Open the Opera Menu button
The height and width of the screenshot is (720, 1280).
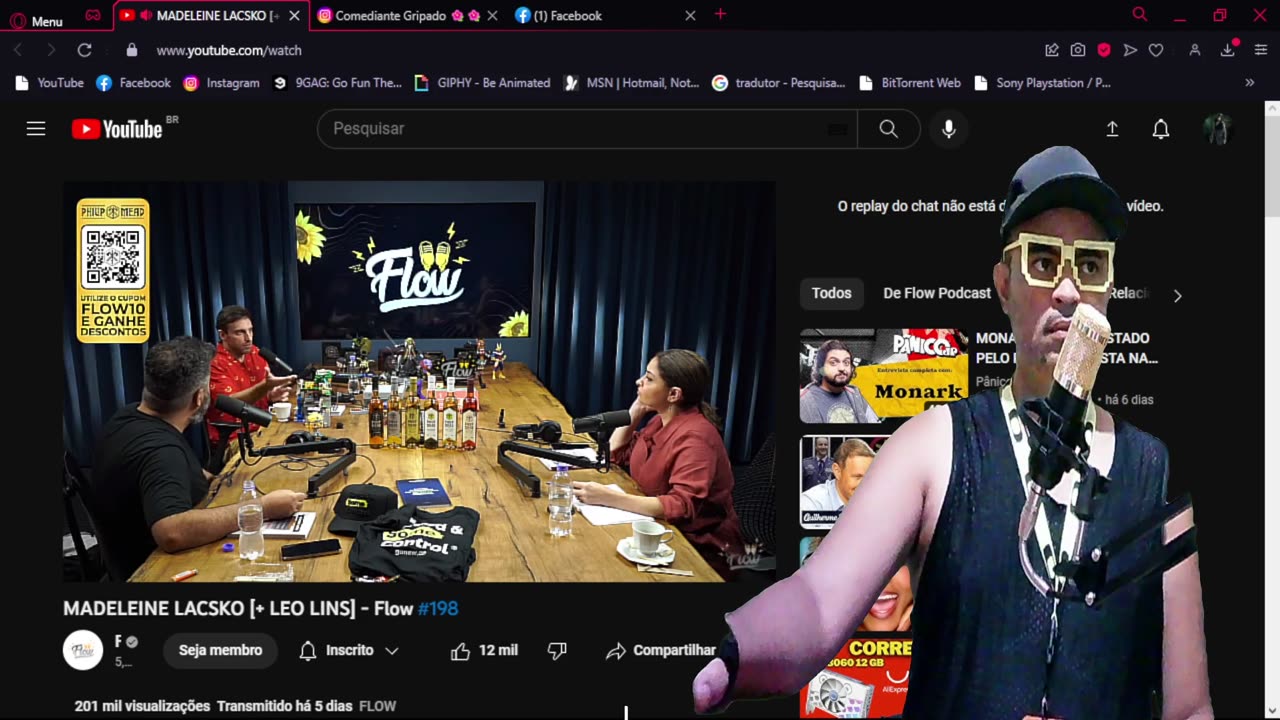click(x=36, y=20)
